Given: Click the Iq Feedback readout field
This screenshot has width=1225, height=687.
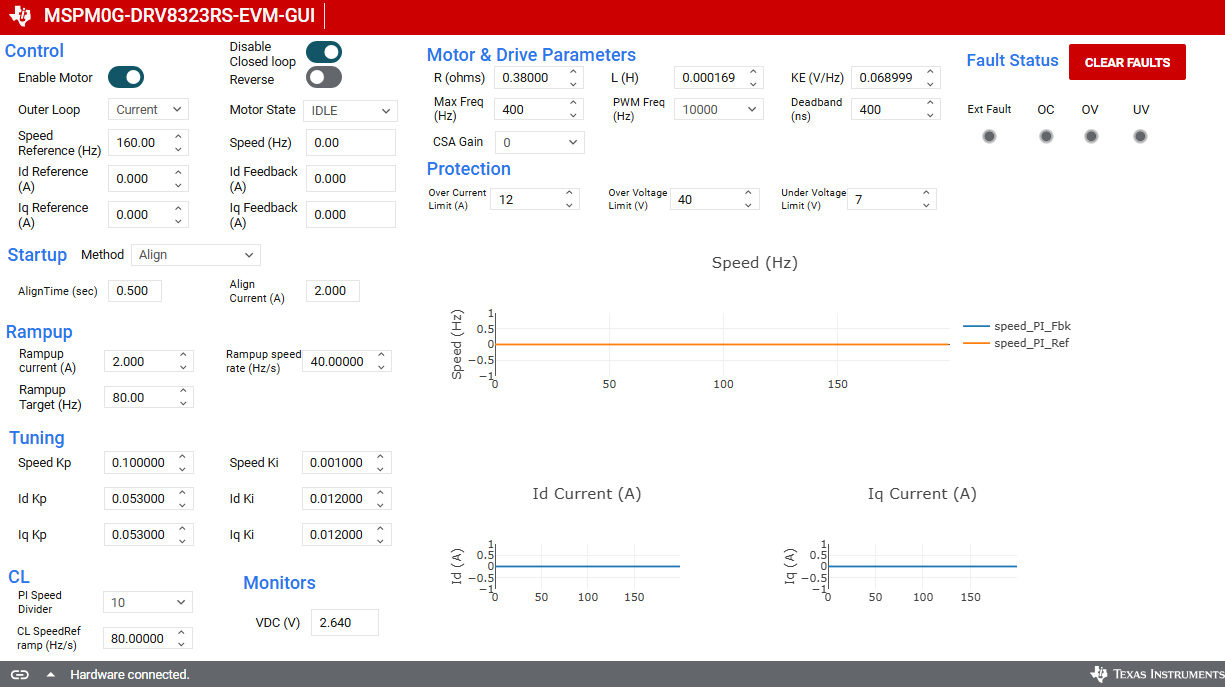Looking at the screenshot, I should tap(351, 214).
